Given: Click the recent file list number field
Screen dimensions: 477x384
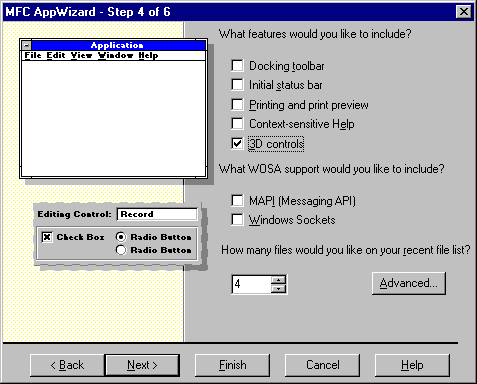Looking at the screenshot, I should coord(252,284).
